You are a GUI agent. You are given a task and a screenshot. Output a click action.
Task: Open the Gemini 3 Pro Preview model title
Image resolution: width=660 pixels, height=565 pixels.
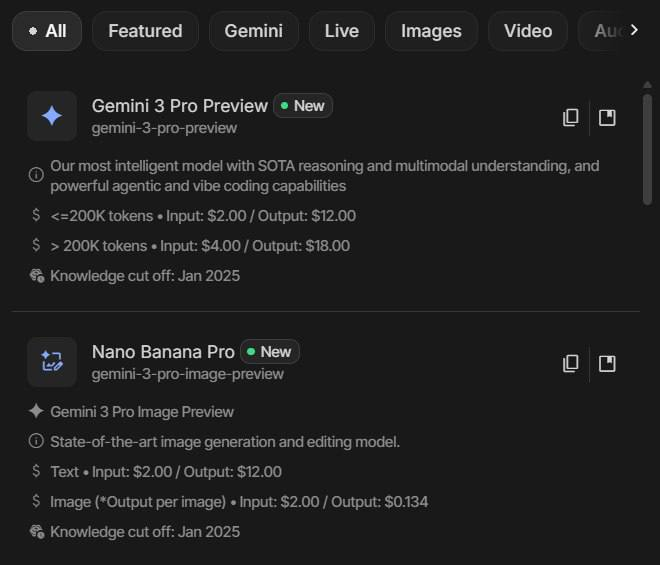pos(180,106)
